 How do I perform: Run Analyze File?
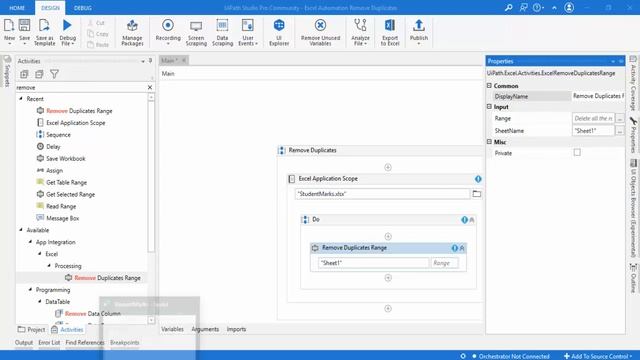point(360,31)
